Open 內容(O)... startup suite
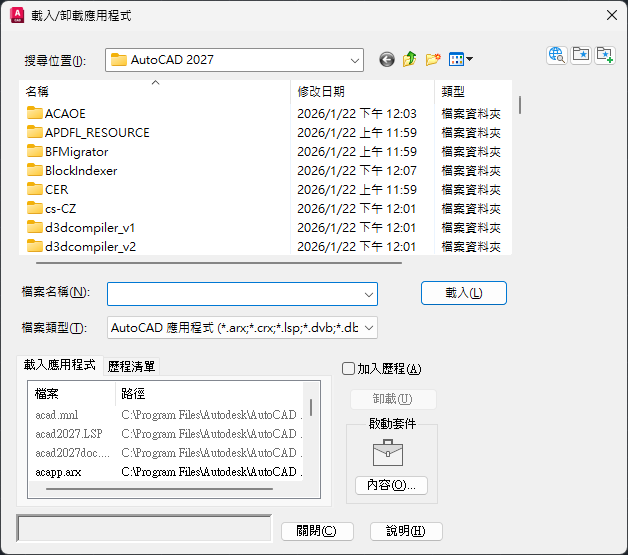 pos(391,485)
